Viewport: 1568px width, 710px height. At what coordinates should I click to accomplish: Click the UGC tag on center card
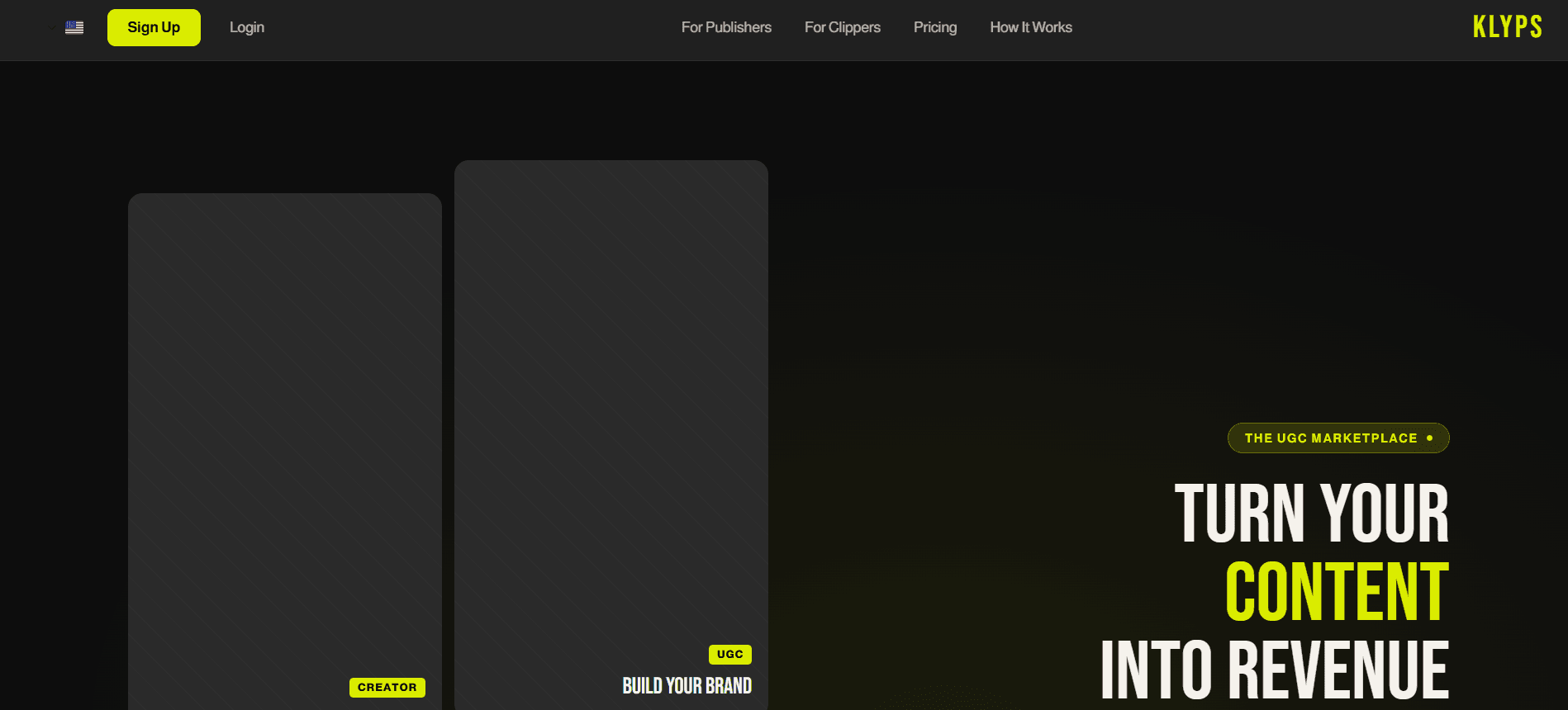[x=730, y=654]
